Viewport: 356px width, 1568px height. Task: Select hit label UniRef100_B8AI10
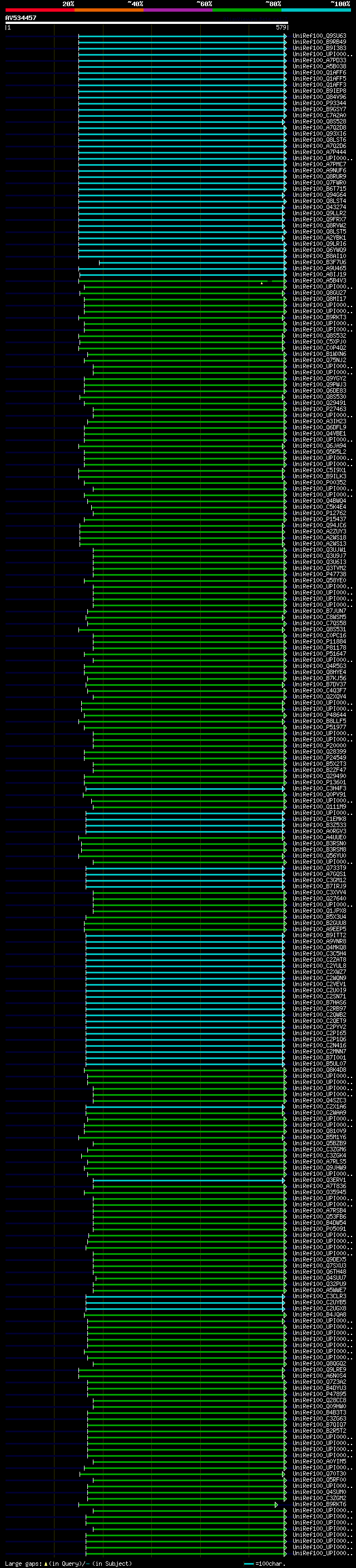[x=319, y=256]
